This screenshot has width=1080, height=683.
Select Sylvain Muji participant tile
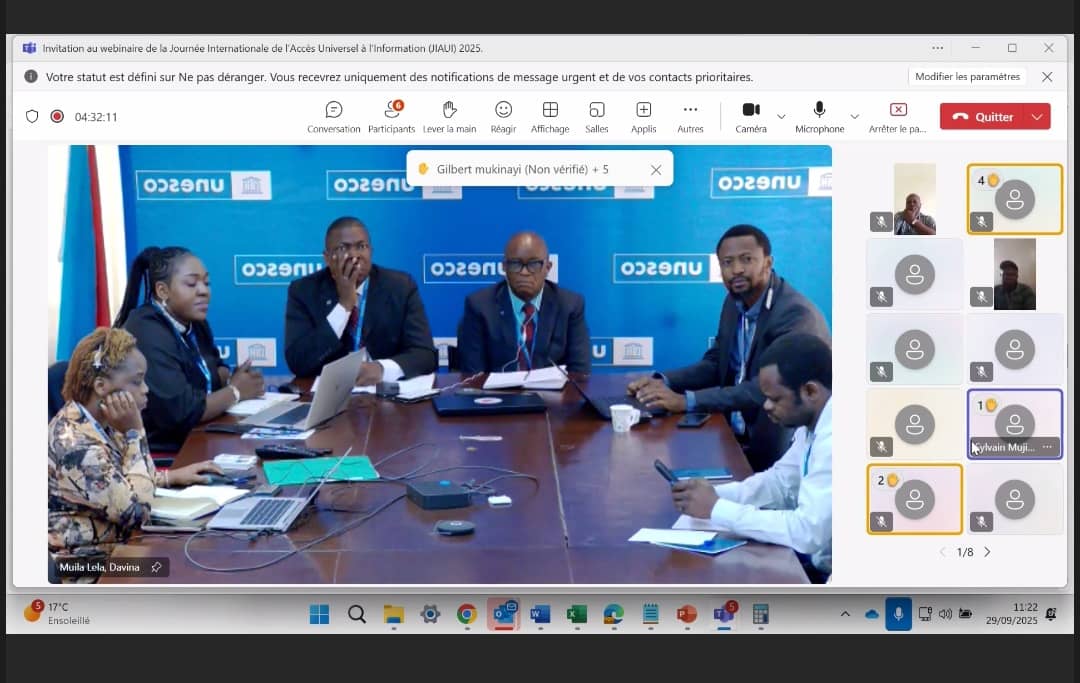click(1014, 424)
